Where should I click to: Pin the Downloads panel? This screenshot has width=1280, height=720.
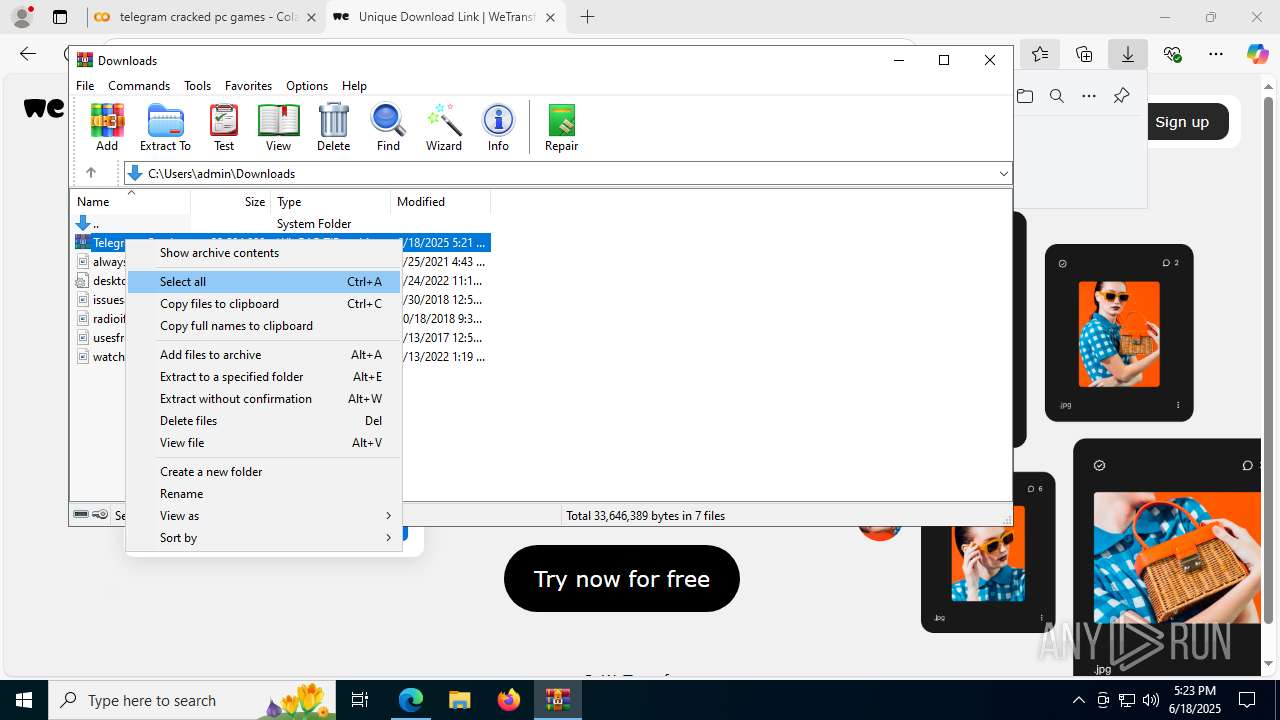(1121, 96)
